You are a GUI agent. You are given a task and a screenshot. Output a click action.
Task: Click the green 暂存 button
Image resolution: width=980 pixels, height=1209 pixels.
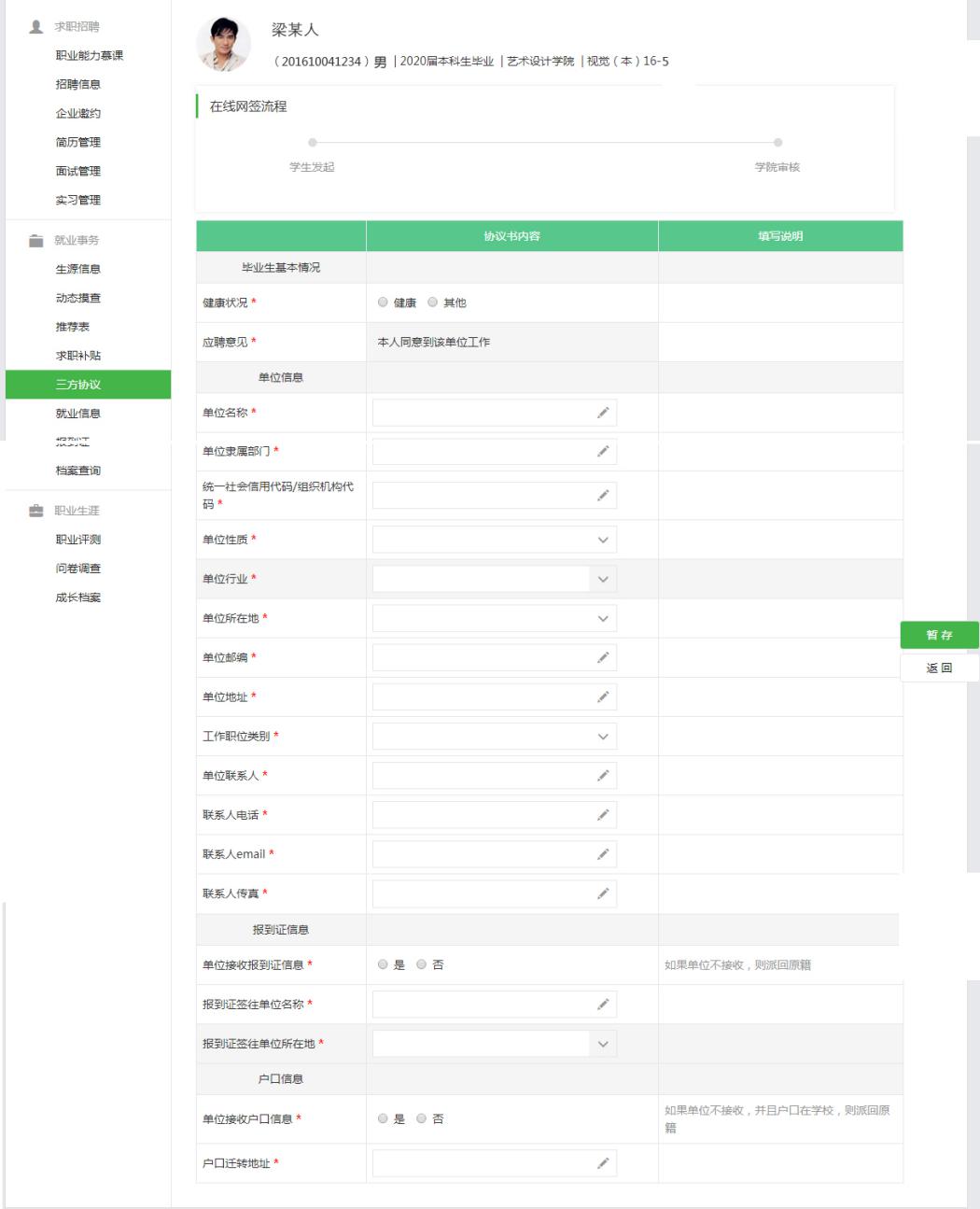tap(939, 635)
